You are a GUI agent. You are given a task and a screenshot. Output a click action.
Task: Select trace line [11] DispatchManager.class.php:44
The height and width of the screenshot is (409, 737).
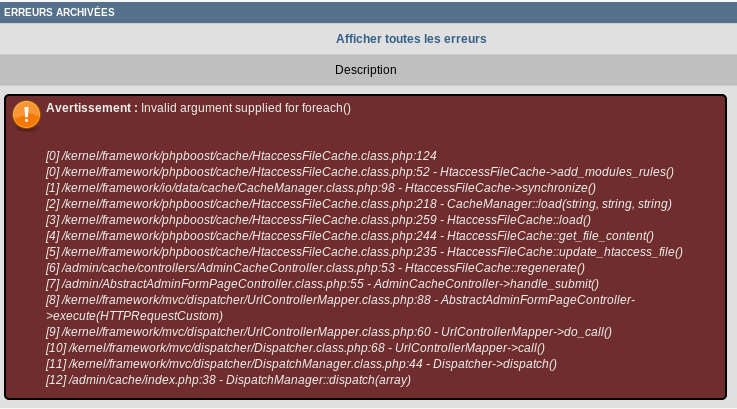tap(301, 364)
